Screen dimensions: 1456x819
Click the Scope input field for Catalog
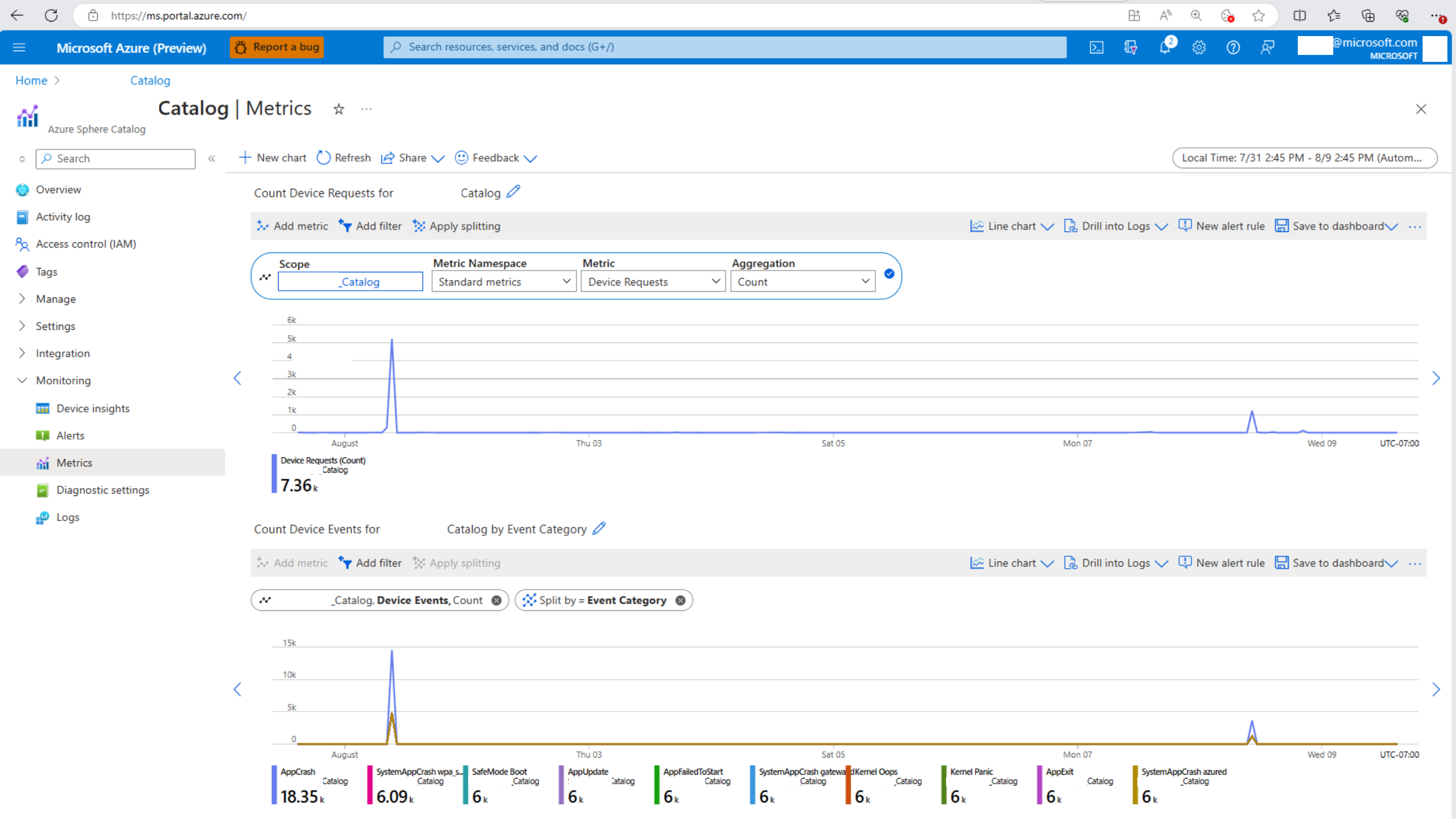351,281
